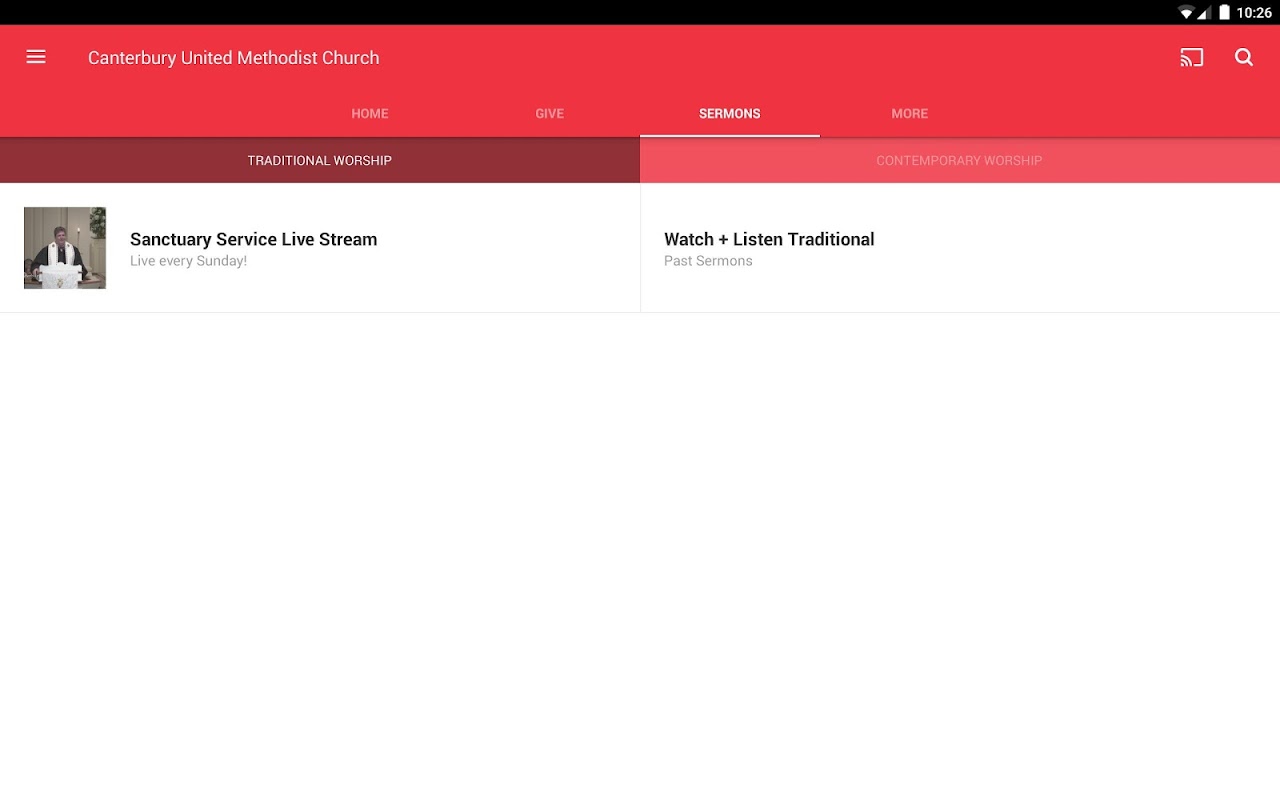This screenshot has height=800, width=1280.
Task: Switch to the Home tab
Action: click(x=370, y=114)
